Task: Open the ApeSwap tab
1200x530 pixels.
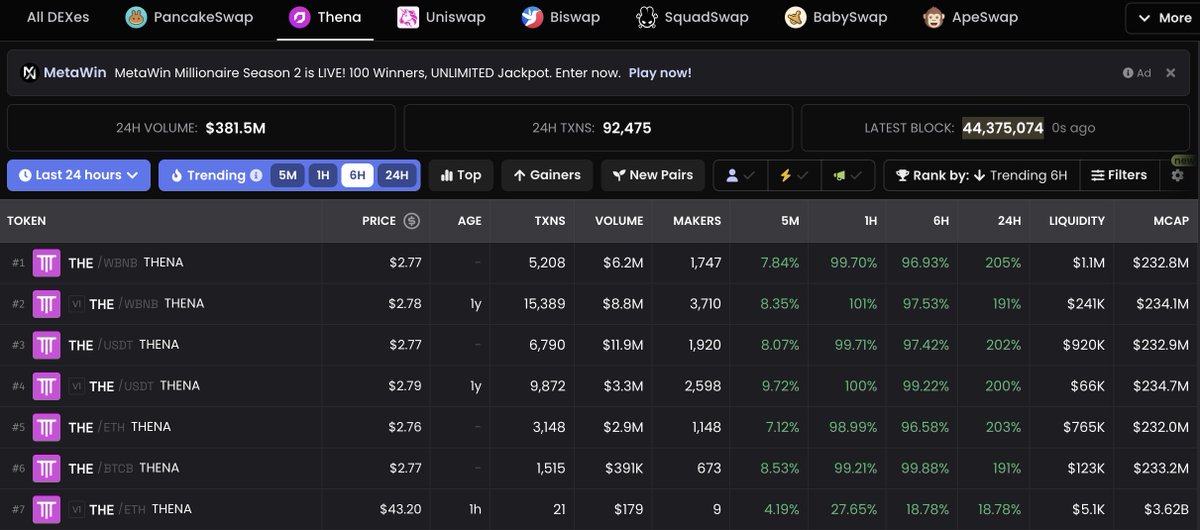Action: coord(970,17)
